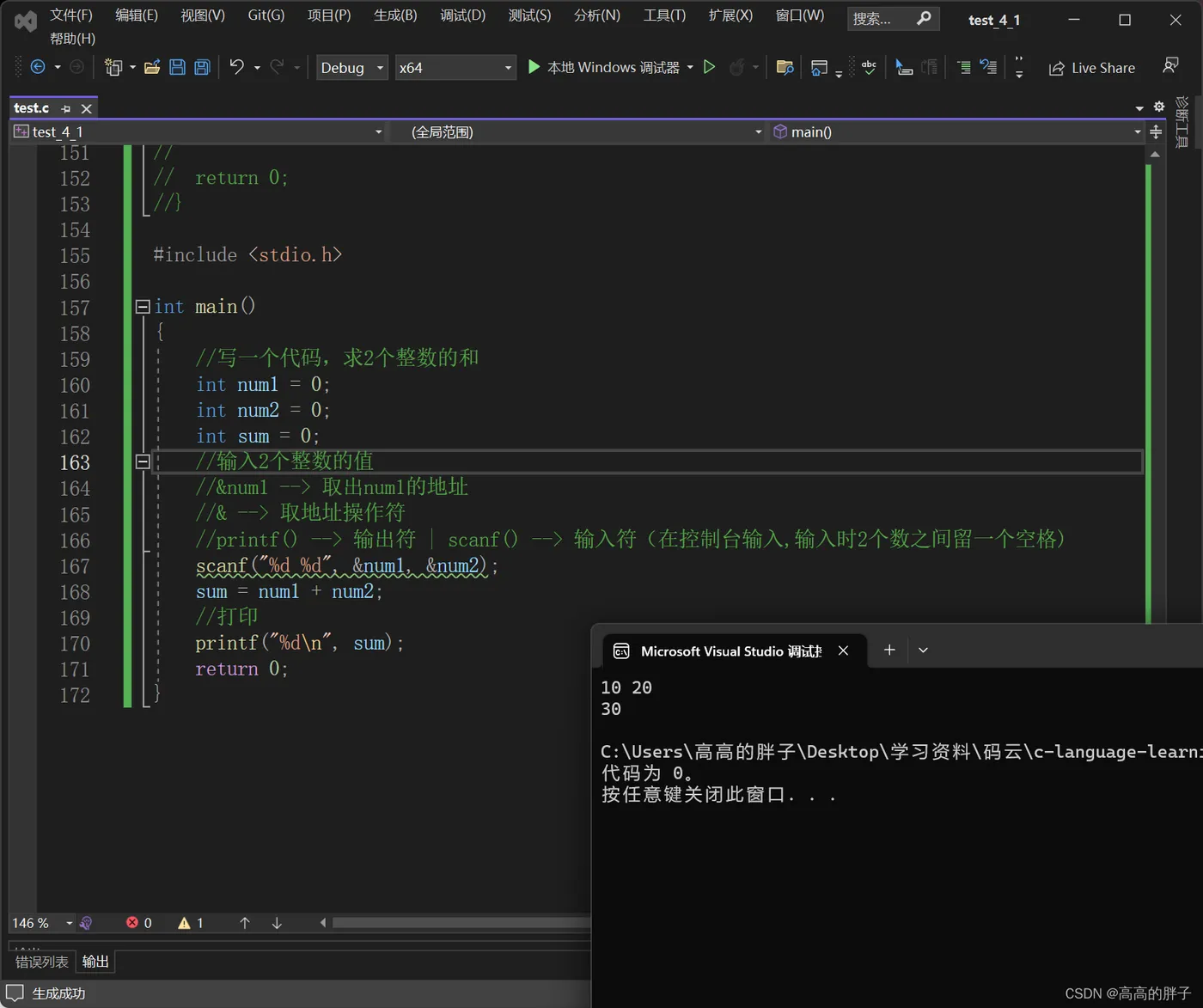Click the navigate backward arrow icon

pos(38,67)
